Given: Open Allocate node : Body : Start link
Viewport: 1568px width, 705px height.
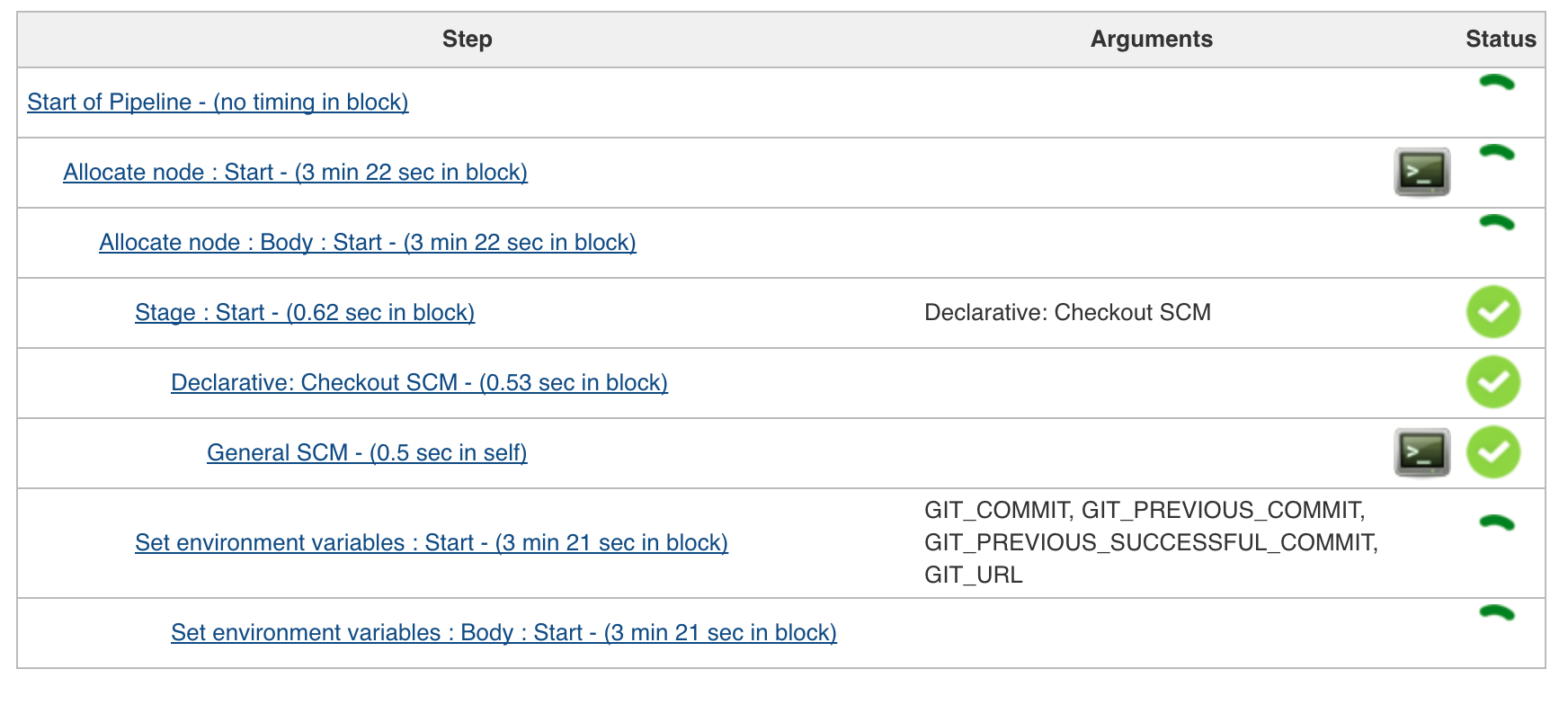Looking at the screenshot, I should [x=367, y=243].
